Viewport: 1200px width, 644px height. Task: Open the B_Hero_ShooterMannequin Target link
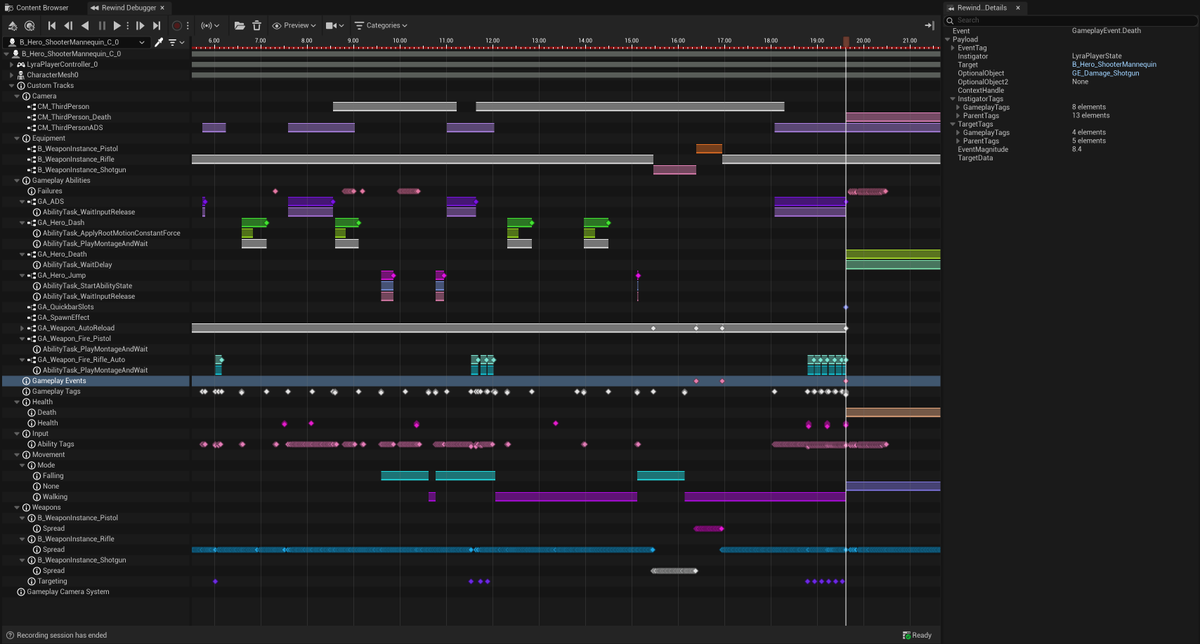(x=1114, y=64)
